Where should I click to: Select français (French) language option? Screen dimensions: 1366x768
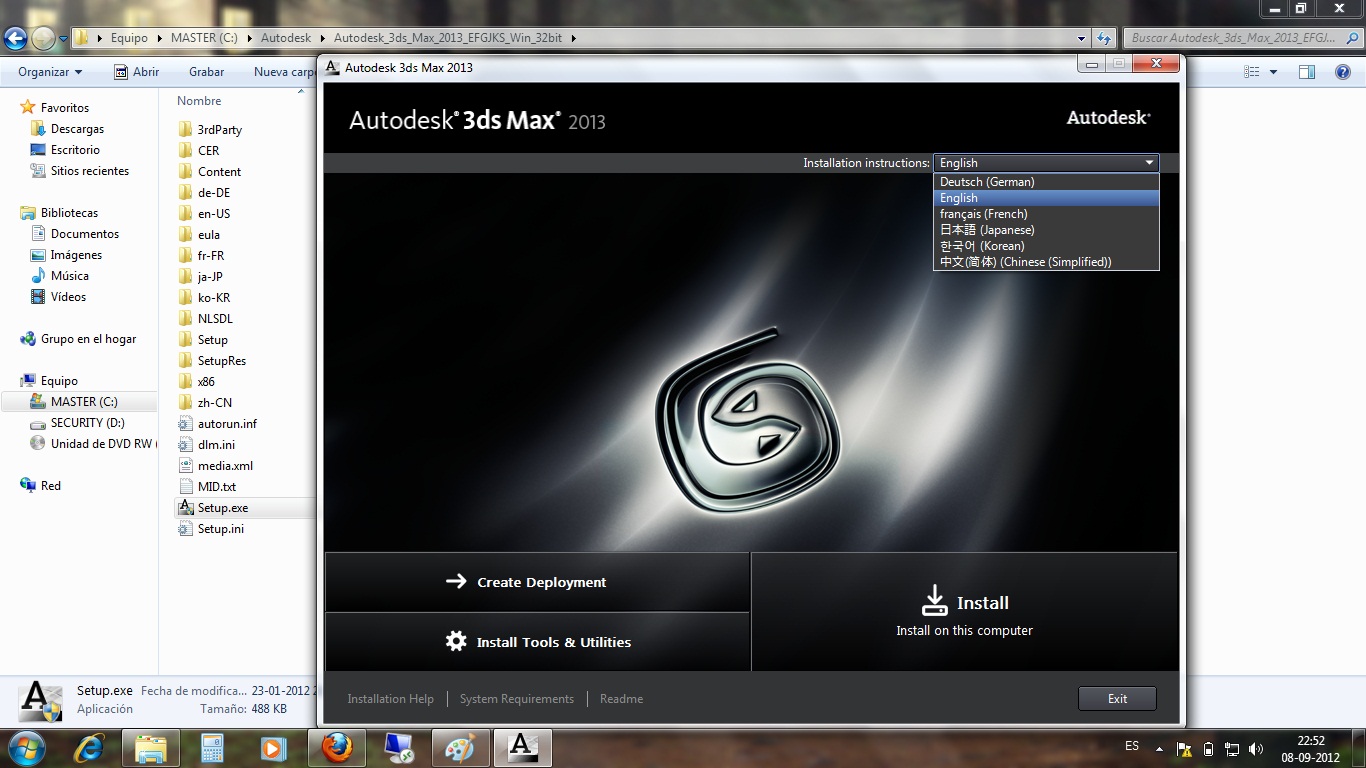[1046, 214]
